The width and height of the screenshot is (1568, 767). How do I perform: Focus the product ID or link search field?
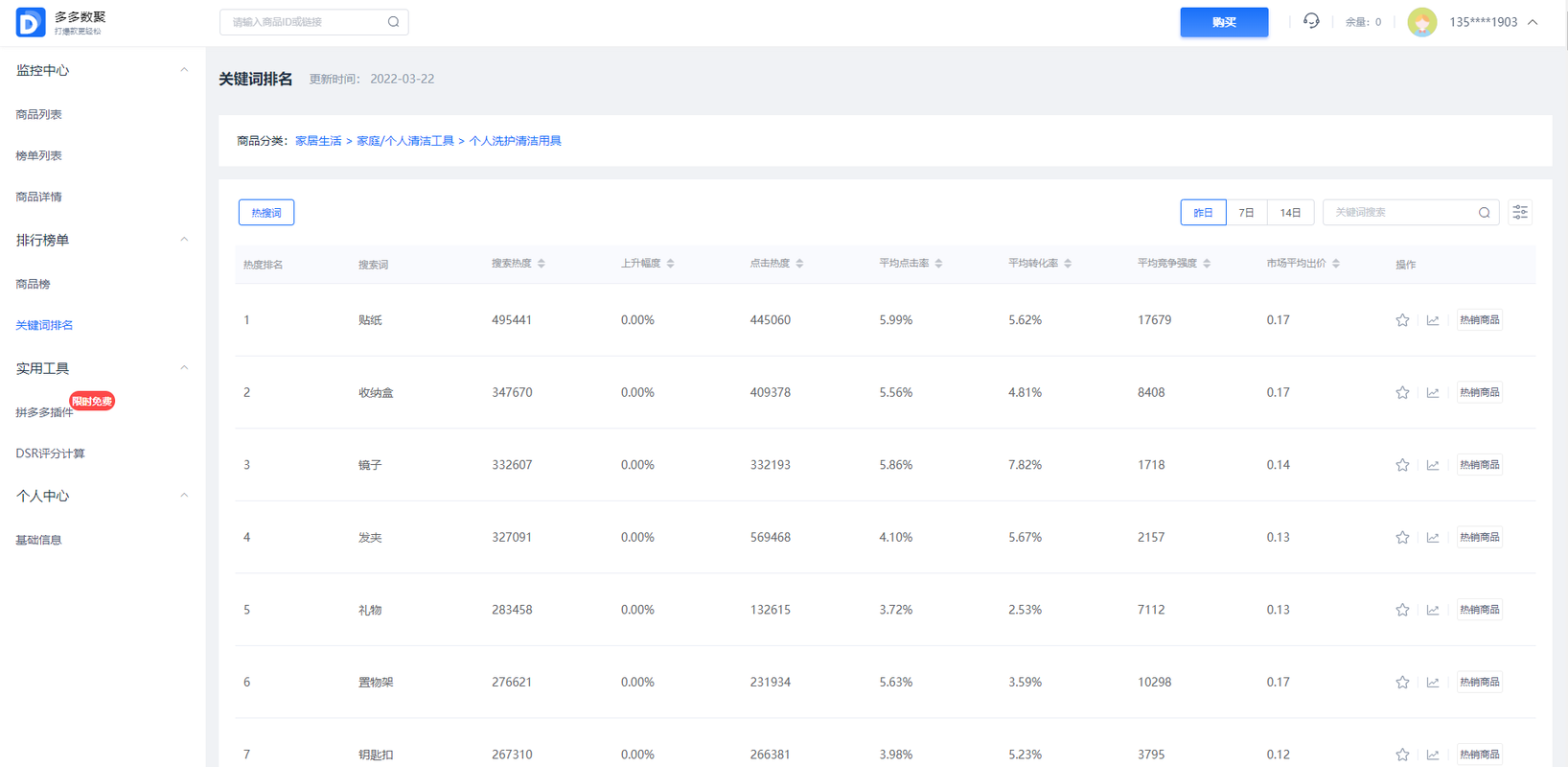pyautogui.click(x=314, y=22)
